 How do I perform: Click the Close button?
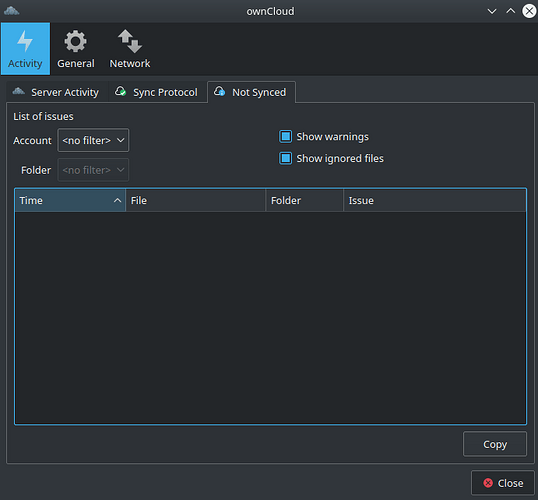[503, 483]
